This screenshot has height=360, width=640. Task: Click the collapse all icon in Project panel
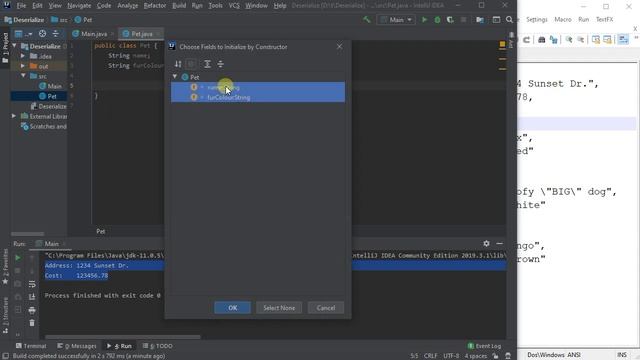pyautogui.click(x=56, y=34)
